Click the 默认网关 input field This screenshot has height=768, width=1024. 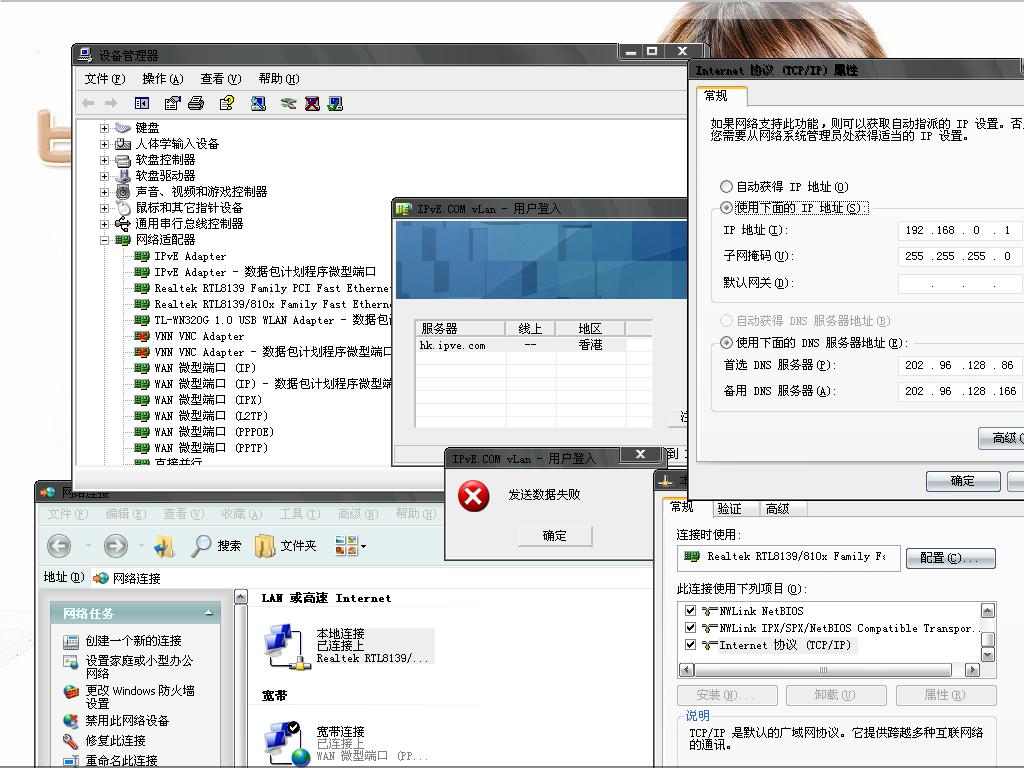click(960, 283)
